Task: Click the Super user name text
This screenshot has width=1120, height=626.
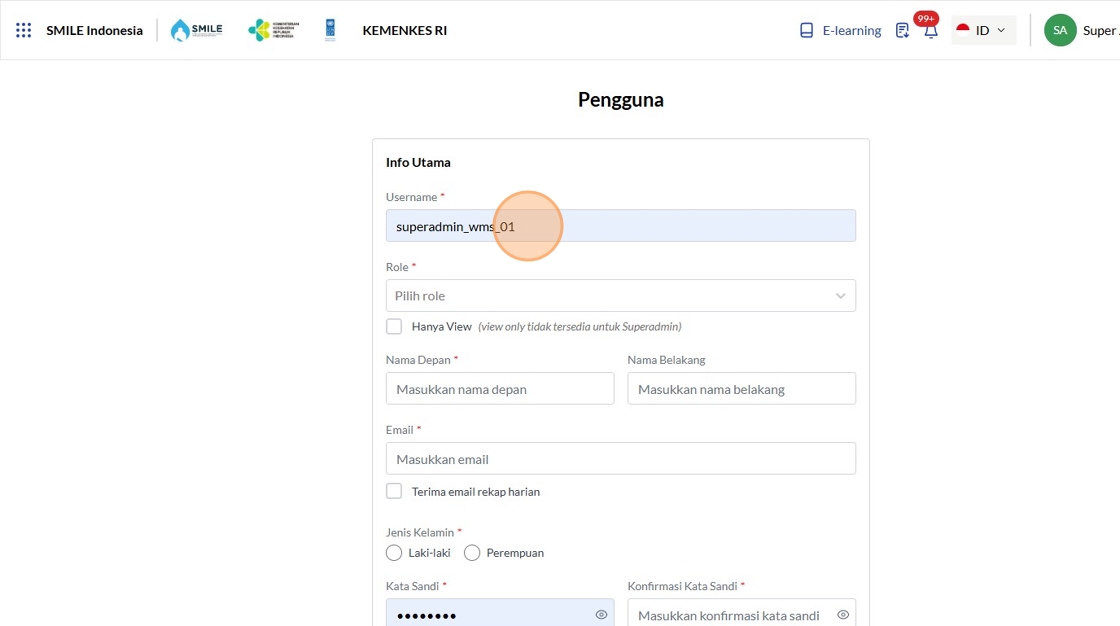Action: click(x=1101, y=30)
